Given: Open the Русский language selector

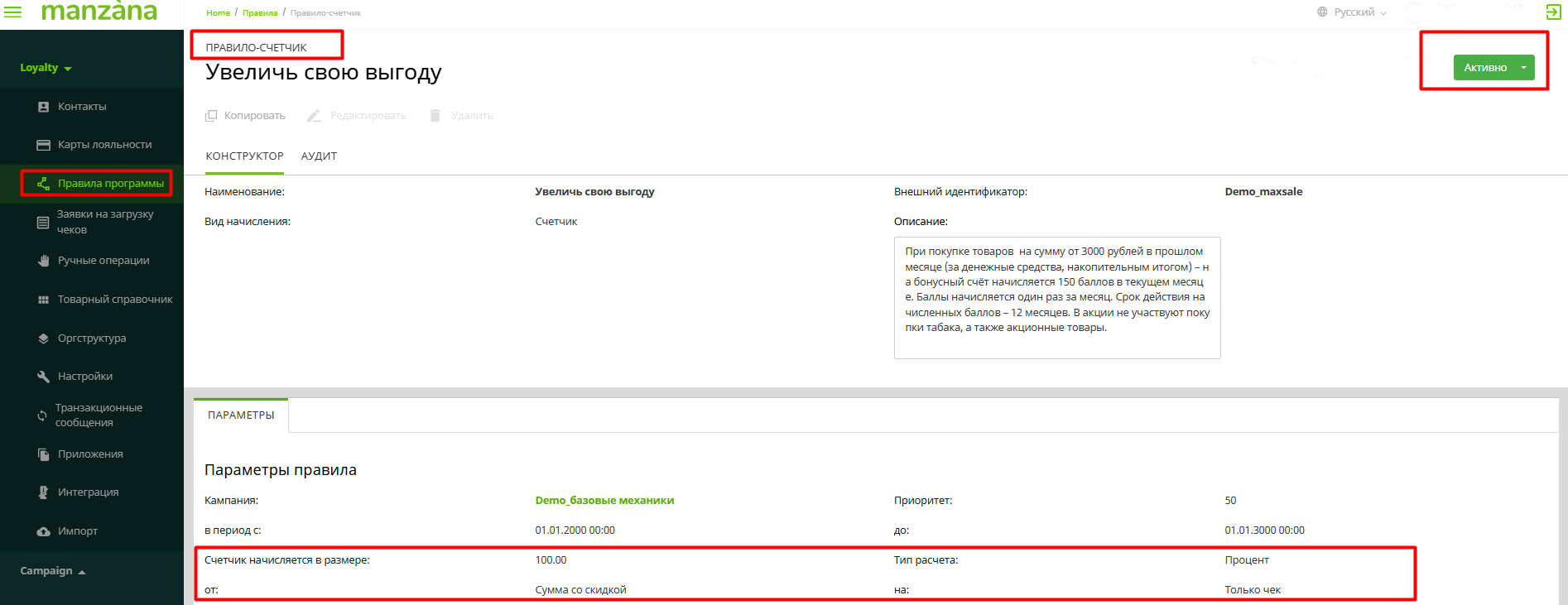Looking at the screenshot, I should (1353, 12).
